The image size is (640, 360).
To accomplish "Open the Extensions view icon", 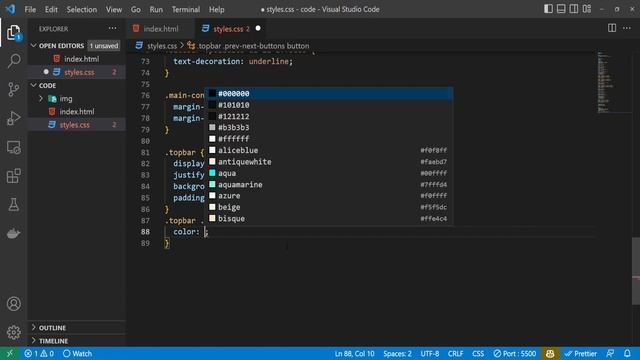I will 13,176.
